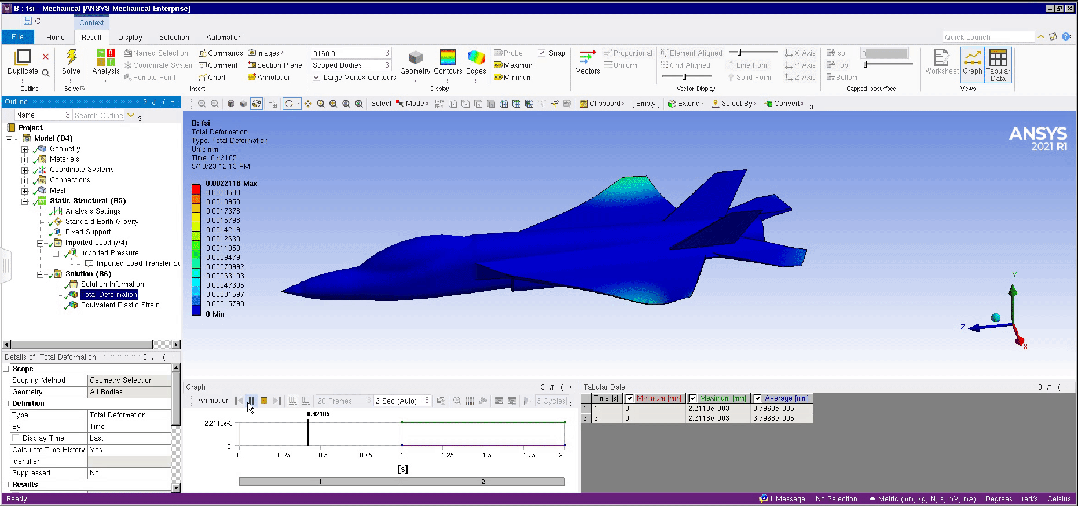The height and width of the screenshot is (506, 1078).
Task: Collapse the Static Structural (B5) node
Action: click(25, 201)
